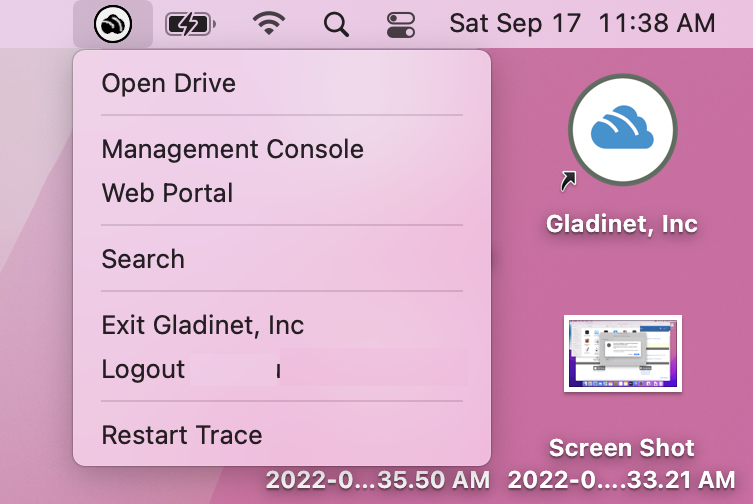Select the Gladinet, Inc cloud desktop icon
This screenshot has width=753, height=504.
[x=622, y=131]
